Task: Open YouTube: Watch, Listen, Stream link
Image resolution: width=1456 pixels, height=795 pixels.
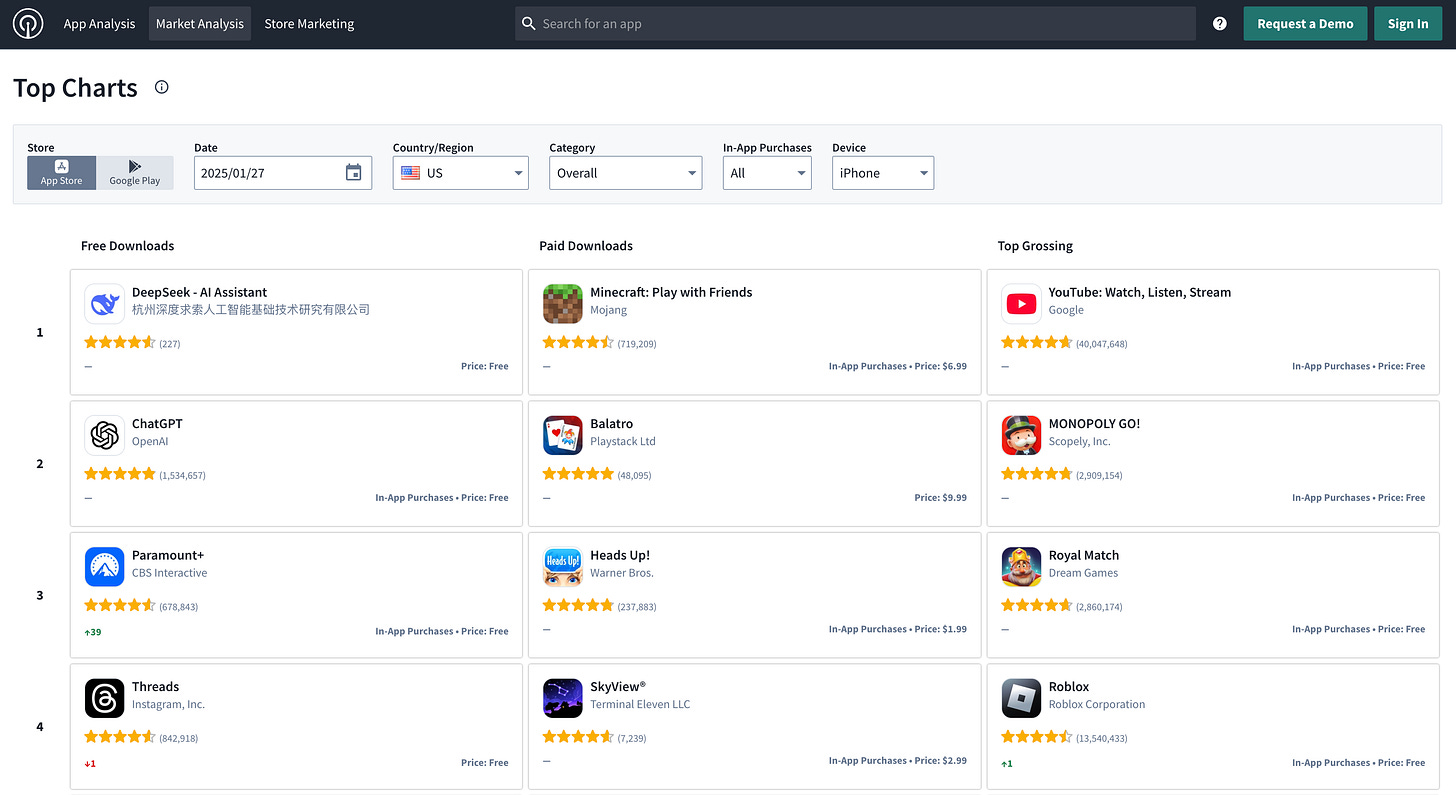Action: [1140, 292]
